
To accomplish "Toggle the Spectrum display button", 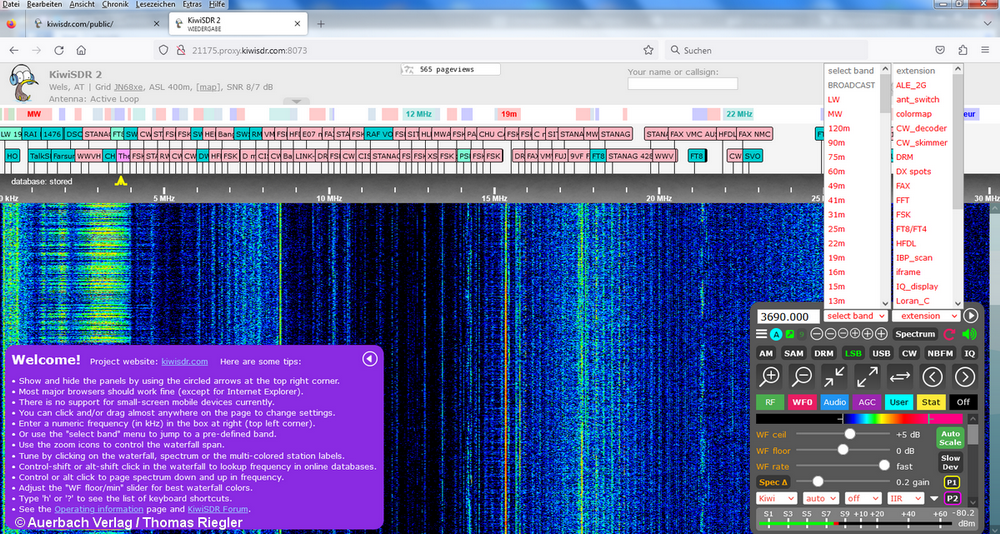I will [915, 334].
